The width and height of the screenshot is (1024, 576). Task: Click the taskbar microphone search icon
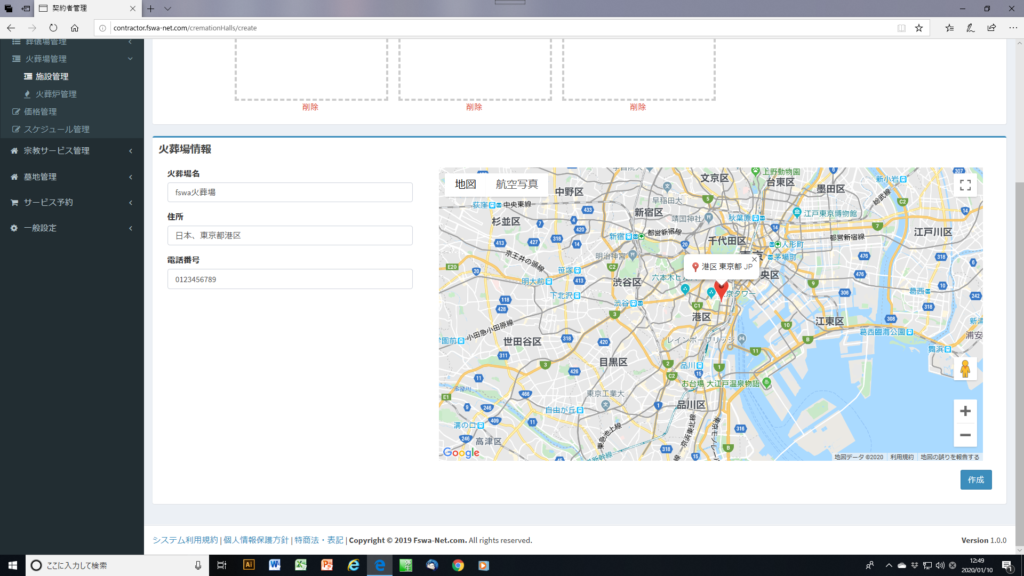198,566
